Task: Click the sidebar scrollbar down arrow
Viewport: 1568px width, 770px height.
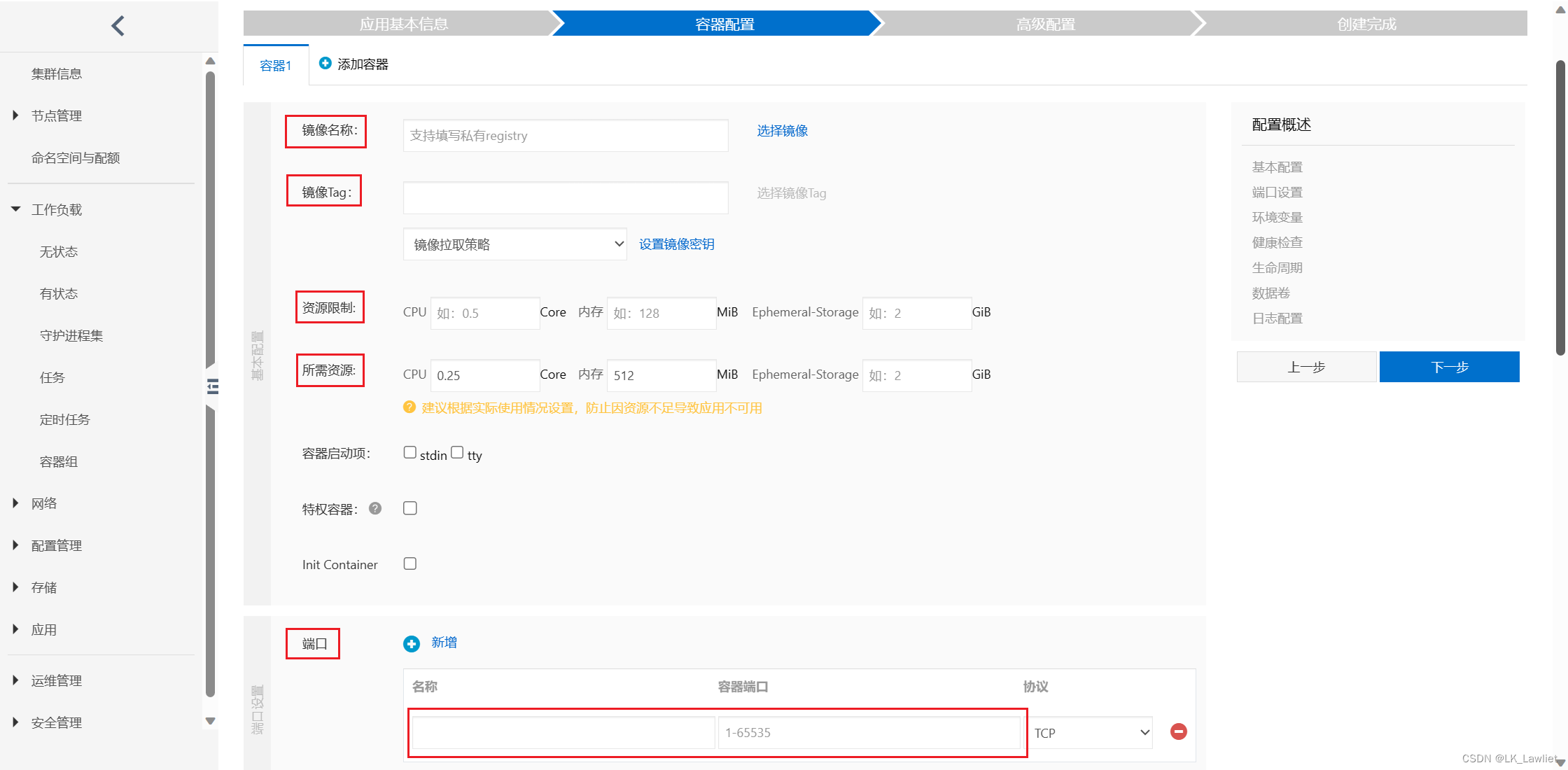Action: (210, 721)
